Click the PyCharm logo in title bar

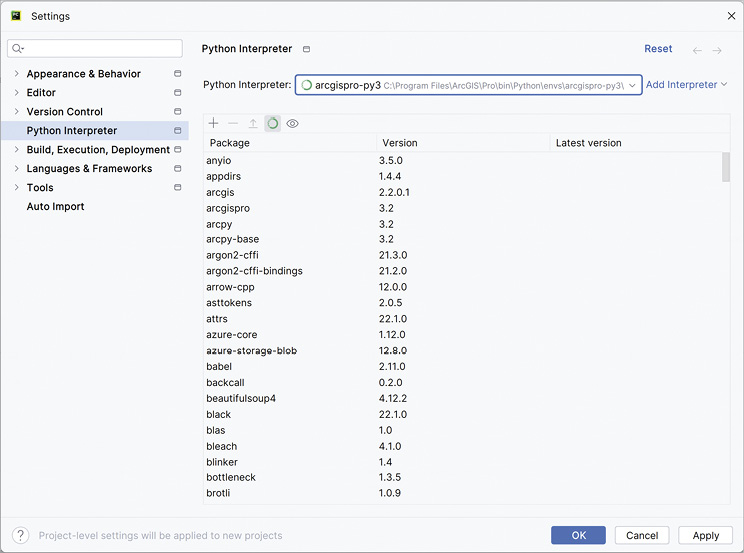click(16, 16)
